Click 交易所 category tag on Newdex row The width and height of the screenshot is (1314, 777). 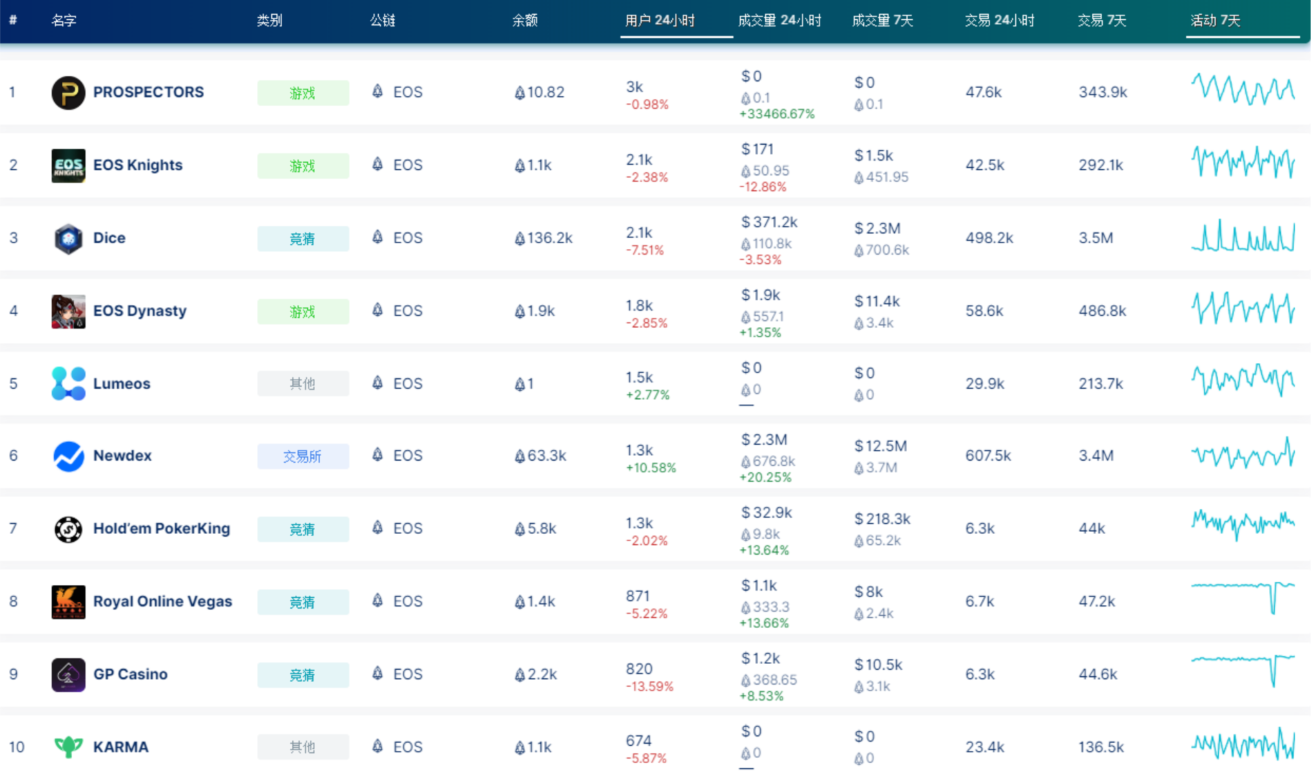[303, 457]
